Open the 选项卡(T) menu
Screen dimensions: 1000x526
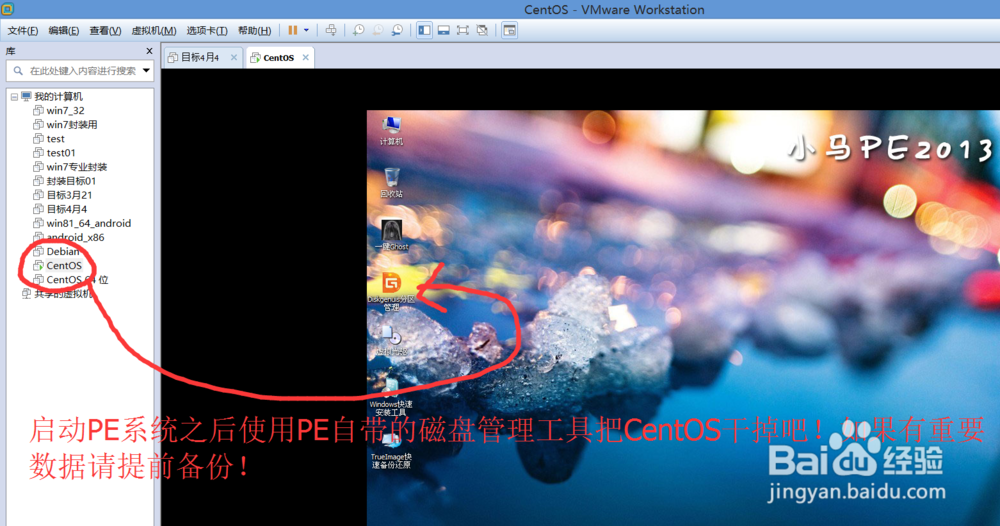tap(207, 31)
